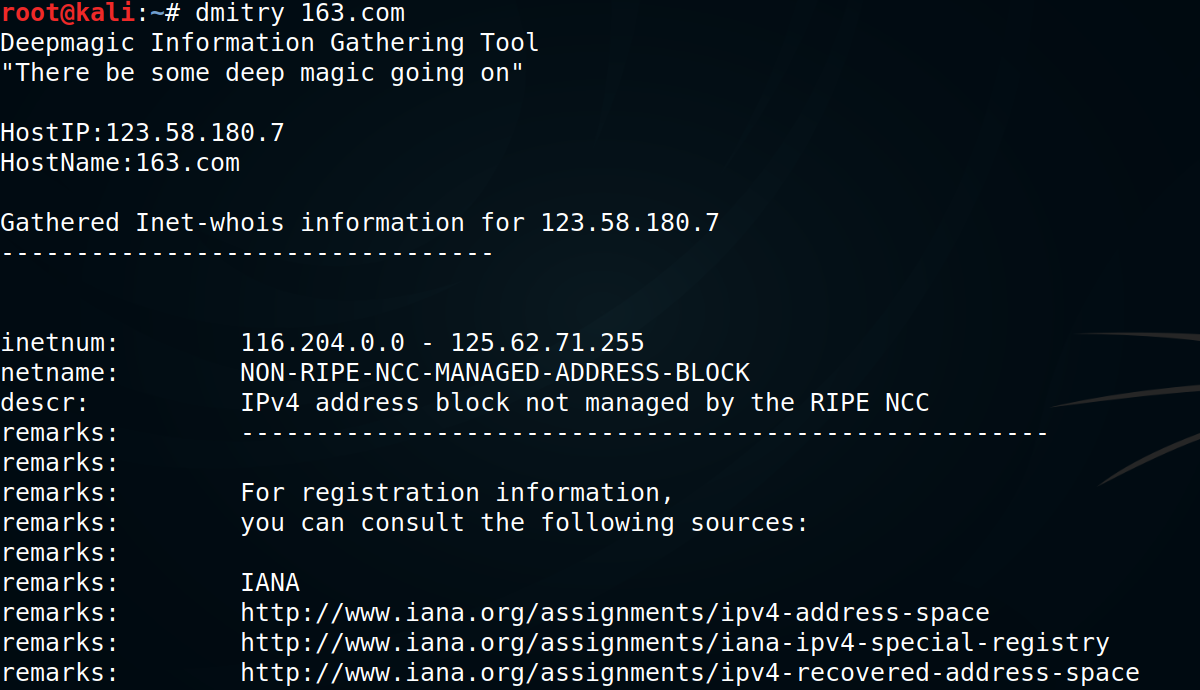Click the NON-RIPE-NCC-MANAGED-ADDRESS-BLOCK netname value
The image size is (1200, 690).
click(x=494, y=373)
